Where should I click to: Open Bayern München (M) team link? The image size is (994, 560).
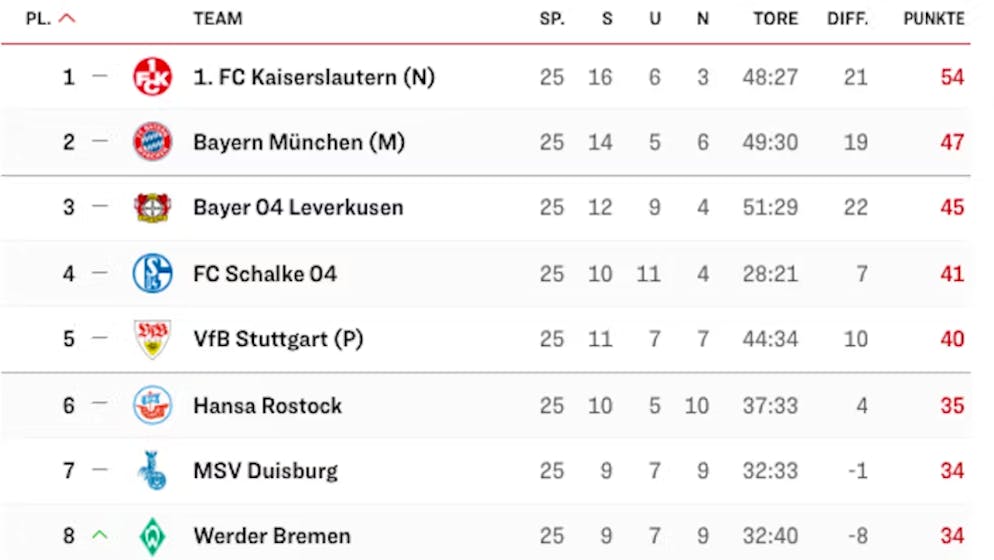(299, 142)
